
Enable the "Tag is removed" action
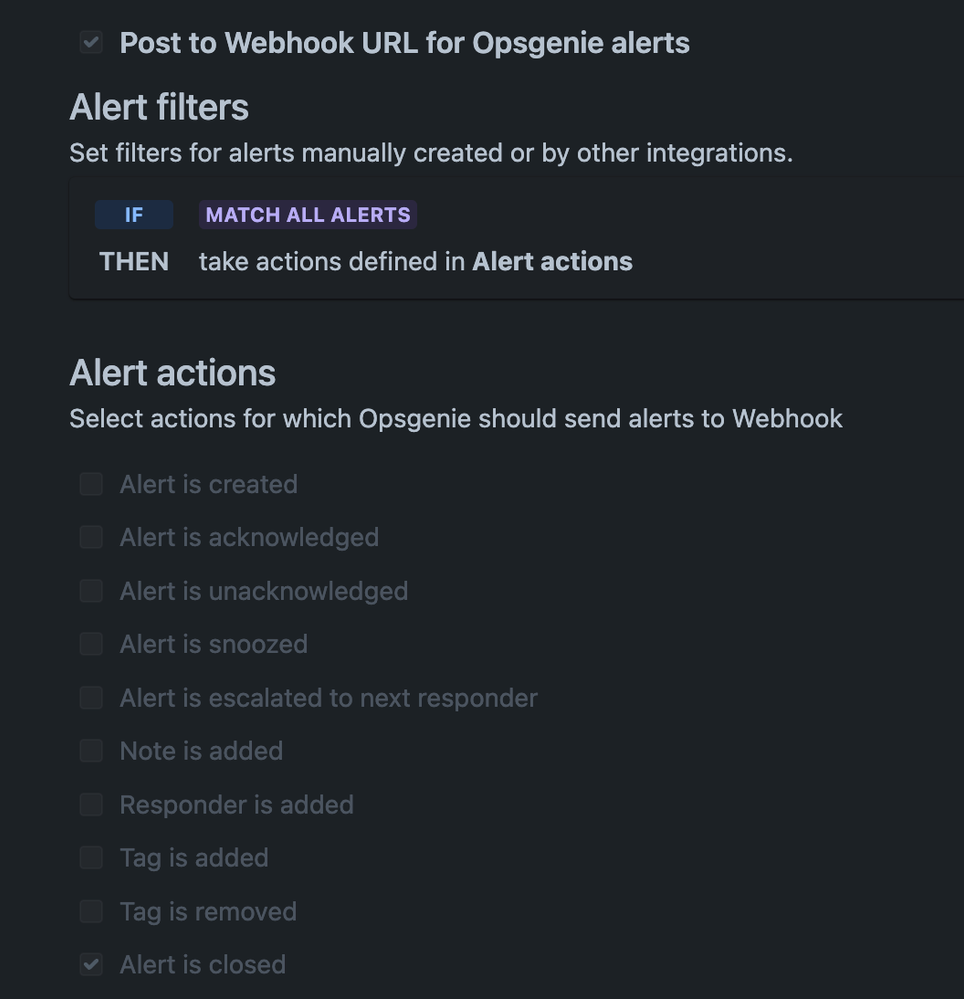point(90,911)
